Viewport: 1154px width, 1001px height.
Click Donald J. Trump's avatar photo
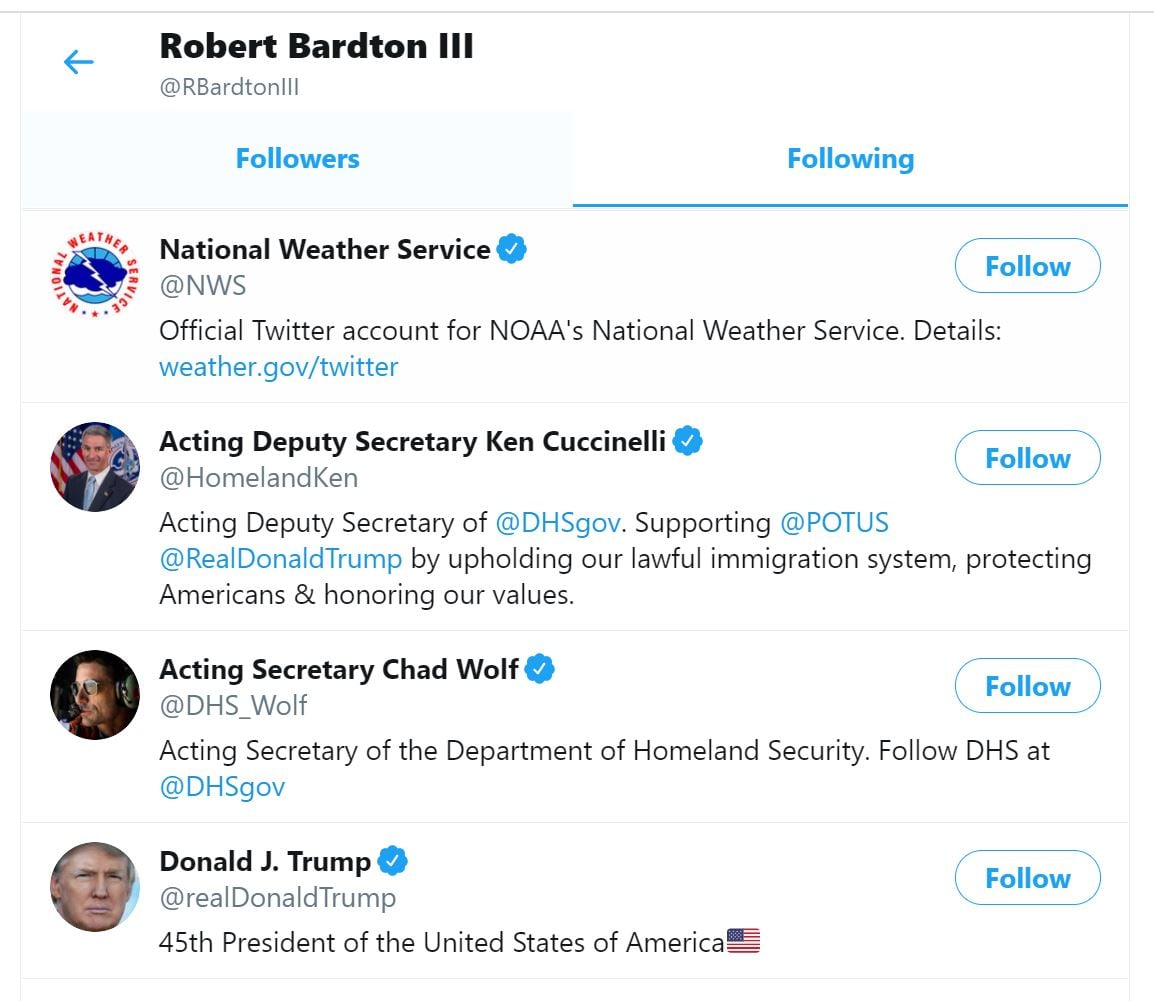click(95, 887)
